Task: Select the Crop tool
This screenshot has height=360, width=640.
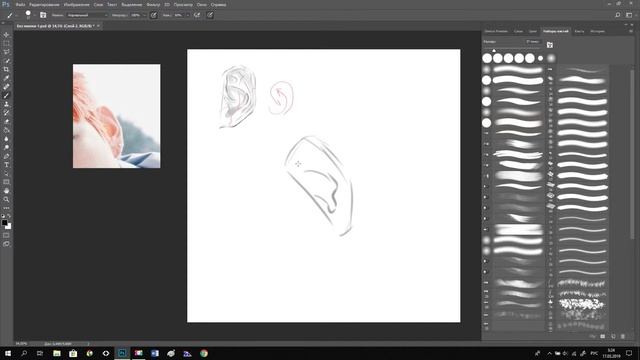Action: point(6,69)
